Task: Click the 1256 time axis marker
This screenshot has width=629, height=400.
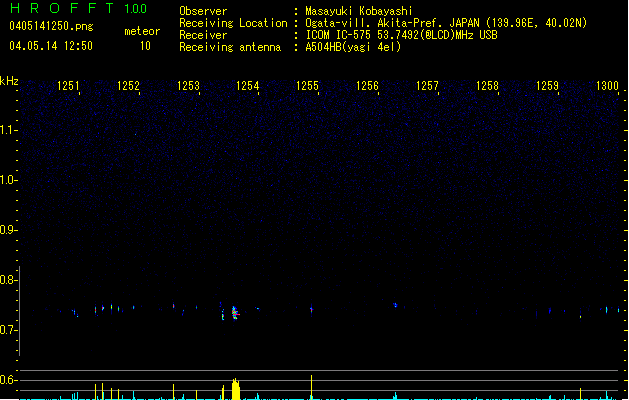Action: 367,85
